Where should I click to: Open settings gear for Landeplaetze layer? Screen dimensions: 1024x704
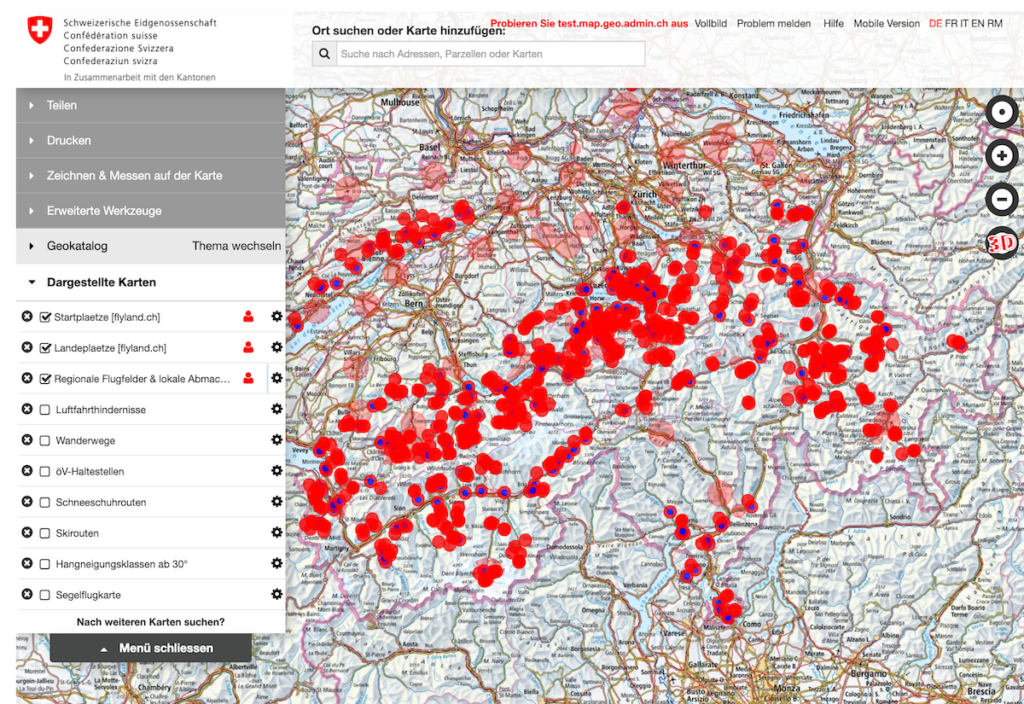pos(277,347)
